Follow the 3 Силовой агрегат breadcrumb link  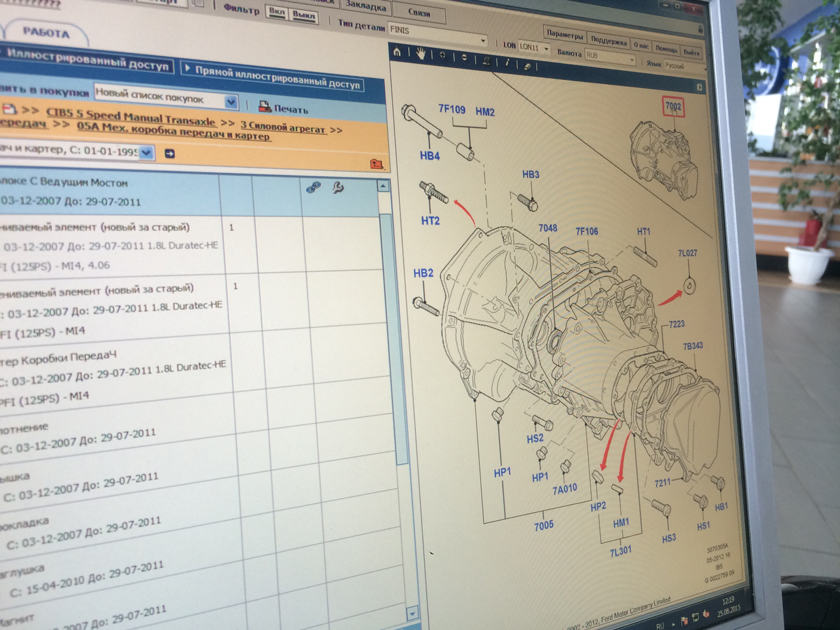tap(283, 128)
